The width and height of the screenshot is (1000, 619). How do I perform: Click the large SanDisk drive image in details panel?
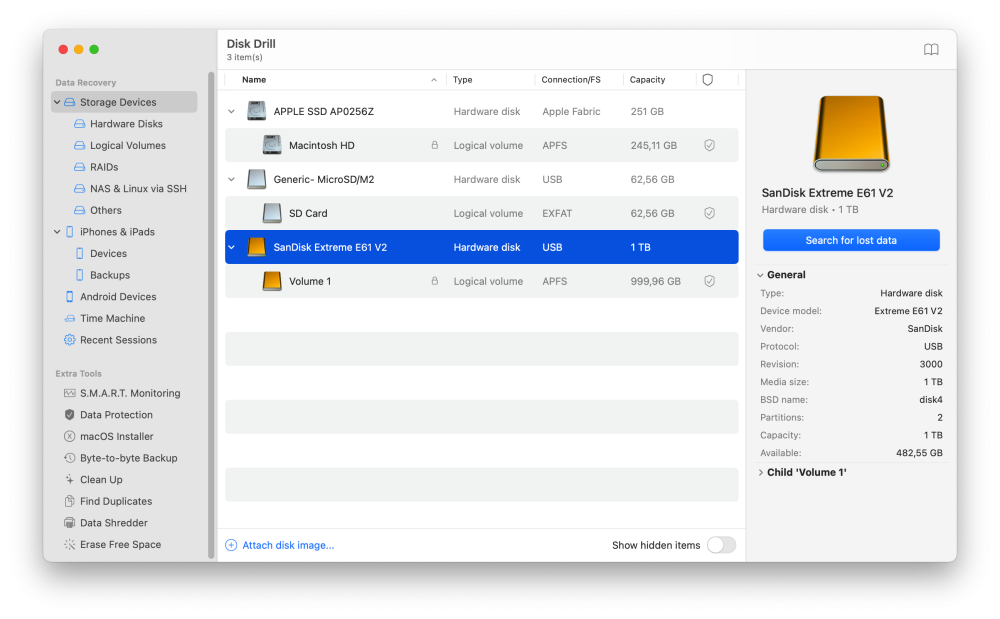(851, 133)
